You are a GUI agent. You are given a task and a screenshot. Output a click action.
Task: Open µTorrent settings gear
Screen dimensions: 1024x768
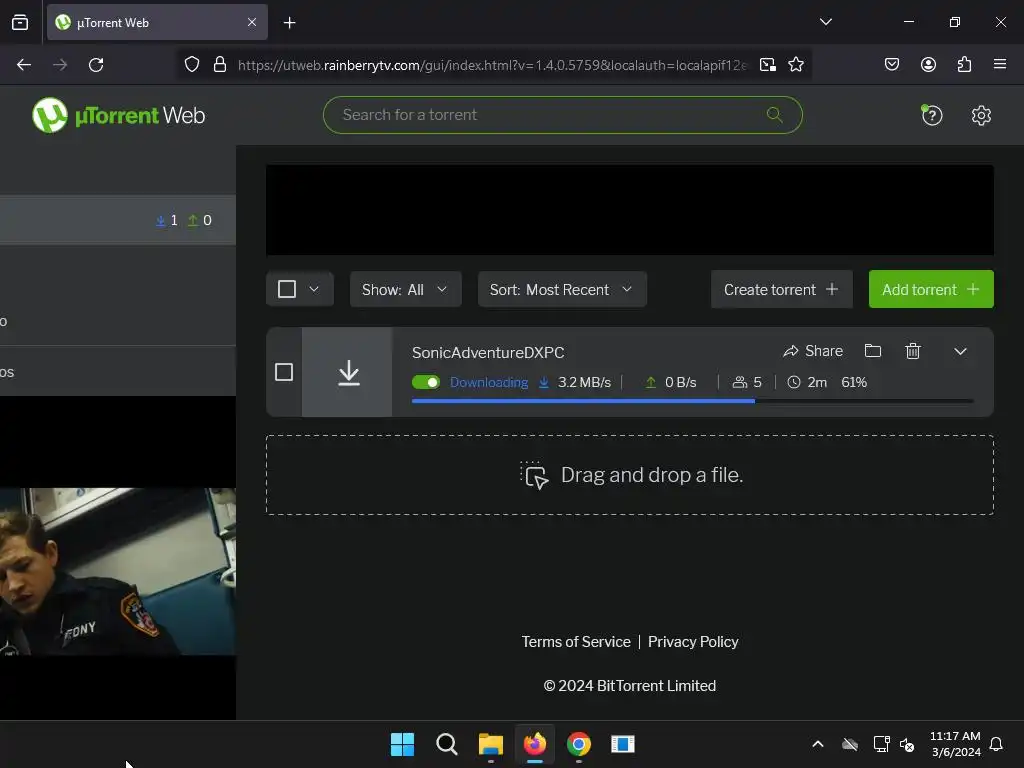pos(981,116)
